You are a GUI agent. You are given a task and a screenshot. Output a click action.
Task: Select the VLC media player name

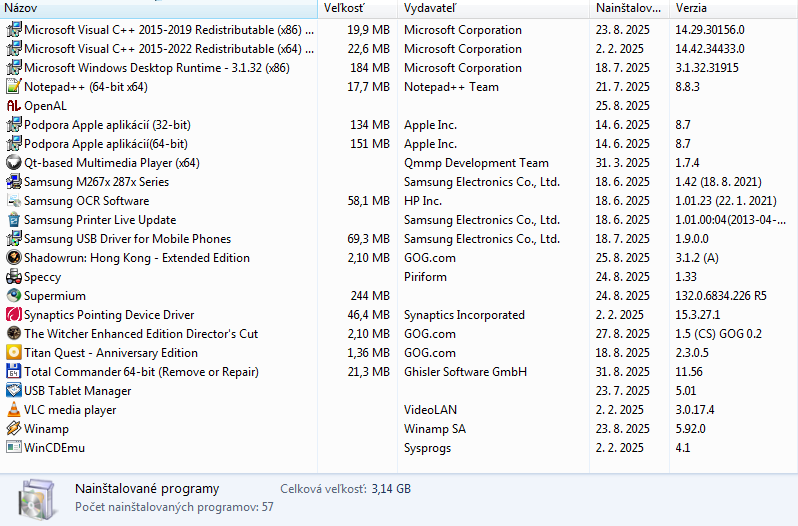point(70,410)
